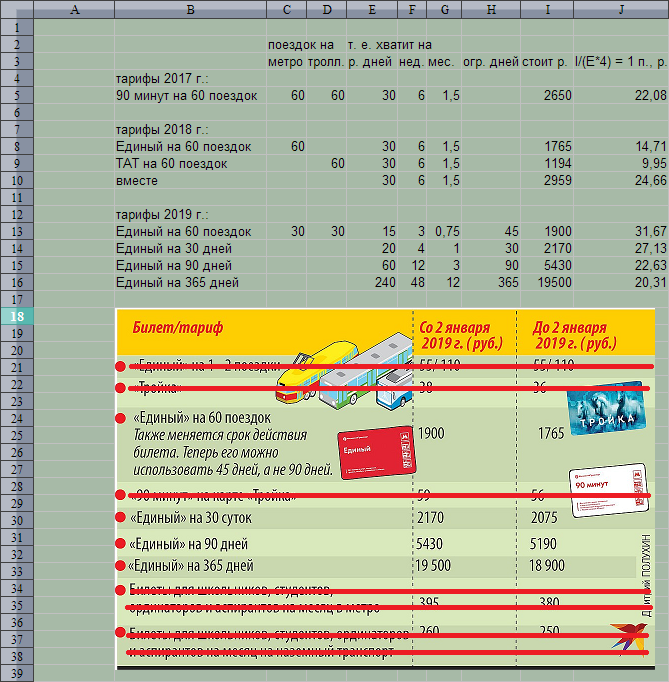Click cell 0,75 in row 13

coord(444,231)
